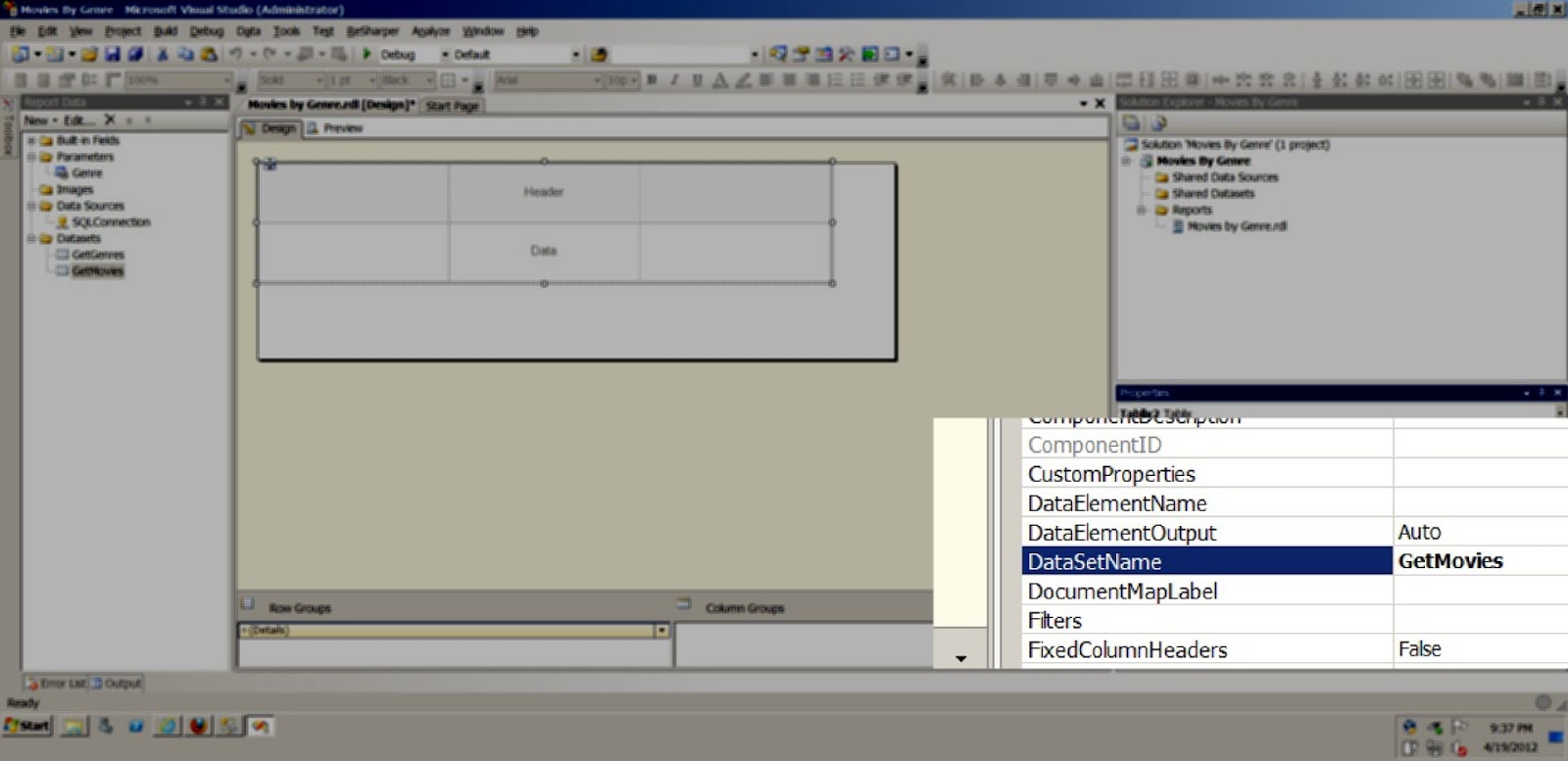Select Movies By Genre project node
The height and width of the screenshot is (761, 1568).
1203,161
